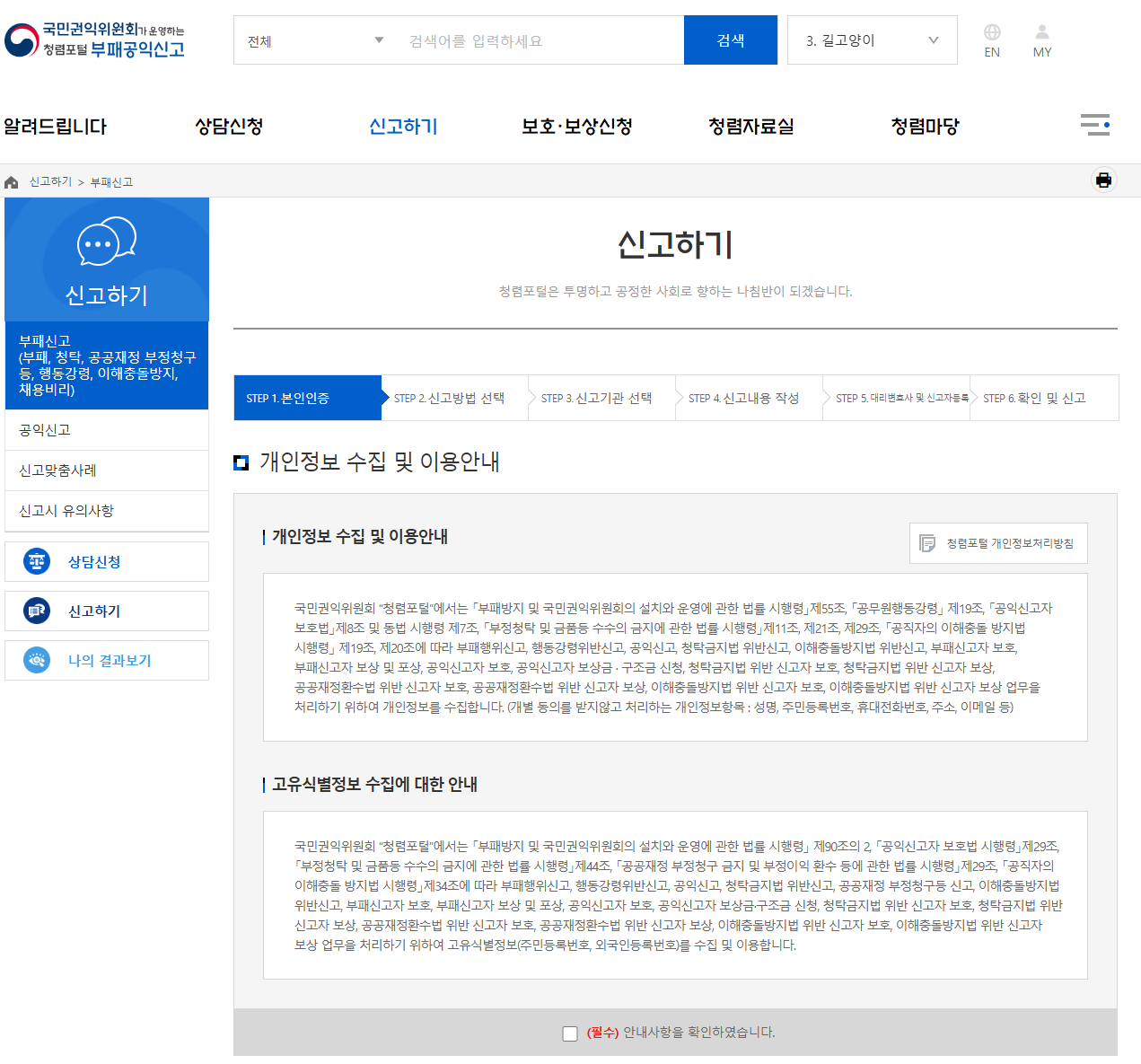Click the document icon beside 청렴포털 개인정보처리방침
Image resolution: width=1141 pixels, height=1064 pixels.
(928, 542)
